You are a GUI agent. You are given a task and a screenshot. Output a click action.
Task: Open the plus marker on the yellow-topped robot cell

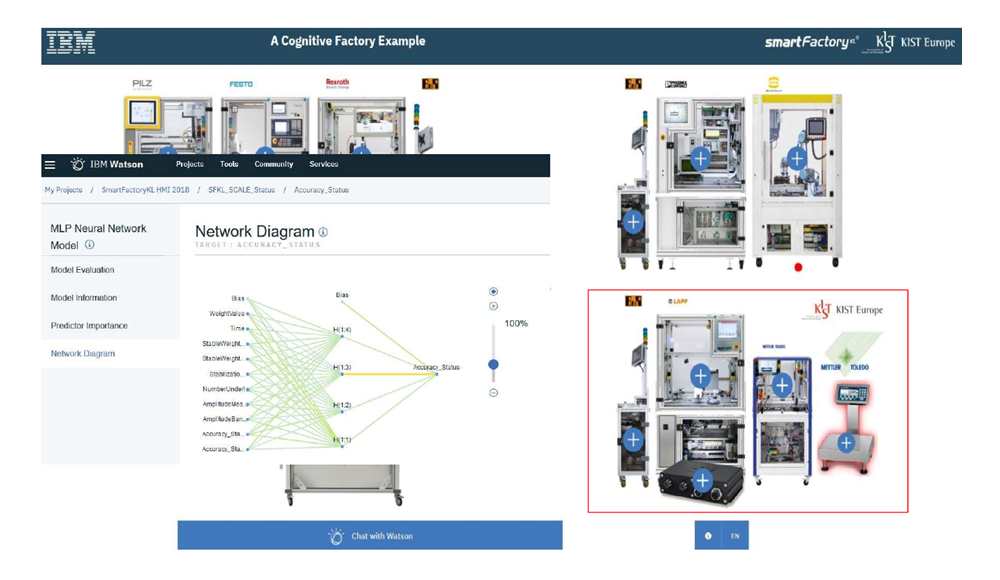[x=797, y=158]
